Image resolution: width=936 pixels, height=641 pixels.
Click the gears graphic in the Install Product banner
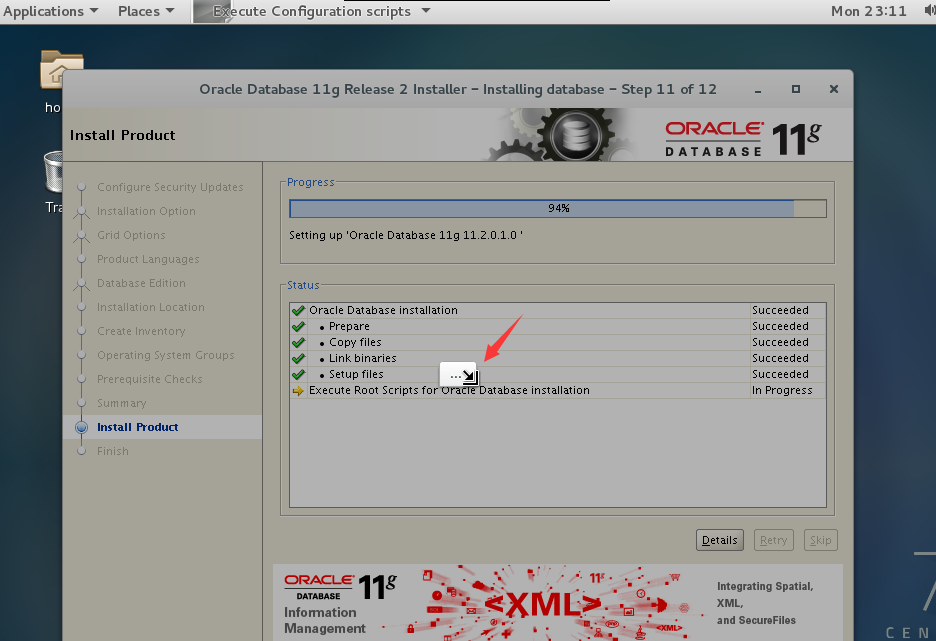573,134
